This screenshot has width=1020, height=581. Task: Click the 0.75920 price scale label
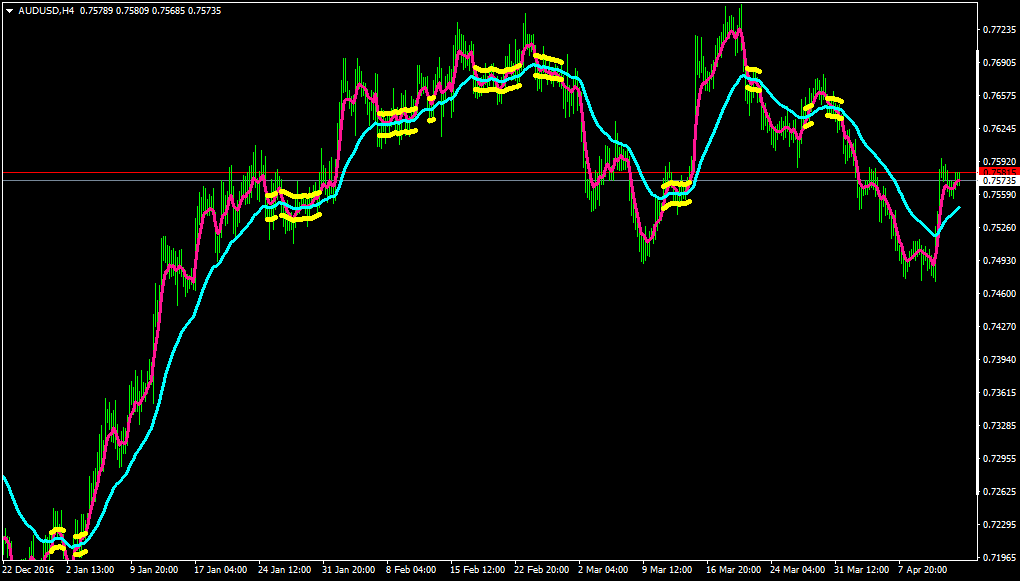coord(999,161)
